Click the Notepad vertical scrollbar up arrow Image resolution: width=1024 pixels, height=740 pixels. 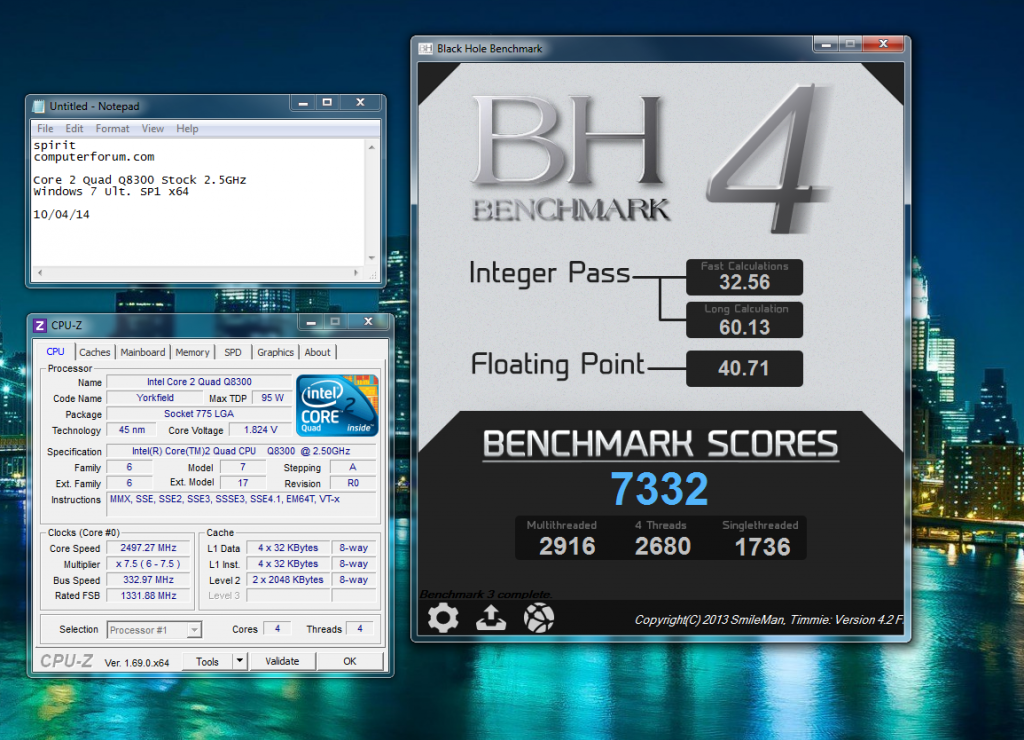coord(372,147)
